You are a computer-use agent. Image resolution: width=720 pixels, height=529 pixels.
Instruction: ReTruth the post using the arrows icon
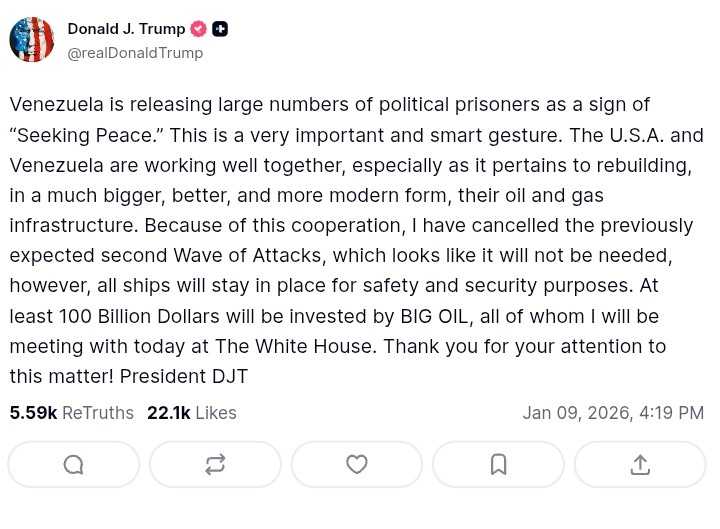[x=215, y=464]
